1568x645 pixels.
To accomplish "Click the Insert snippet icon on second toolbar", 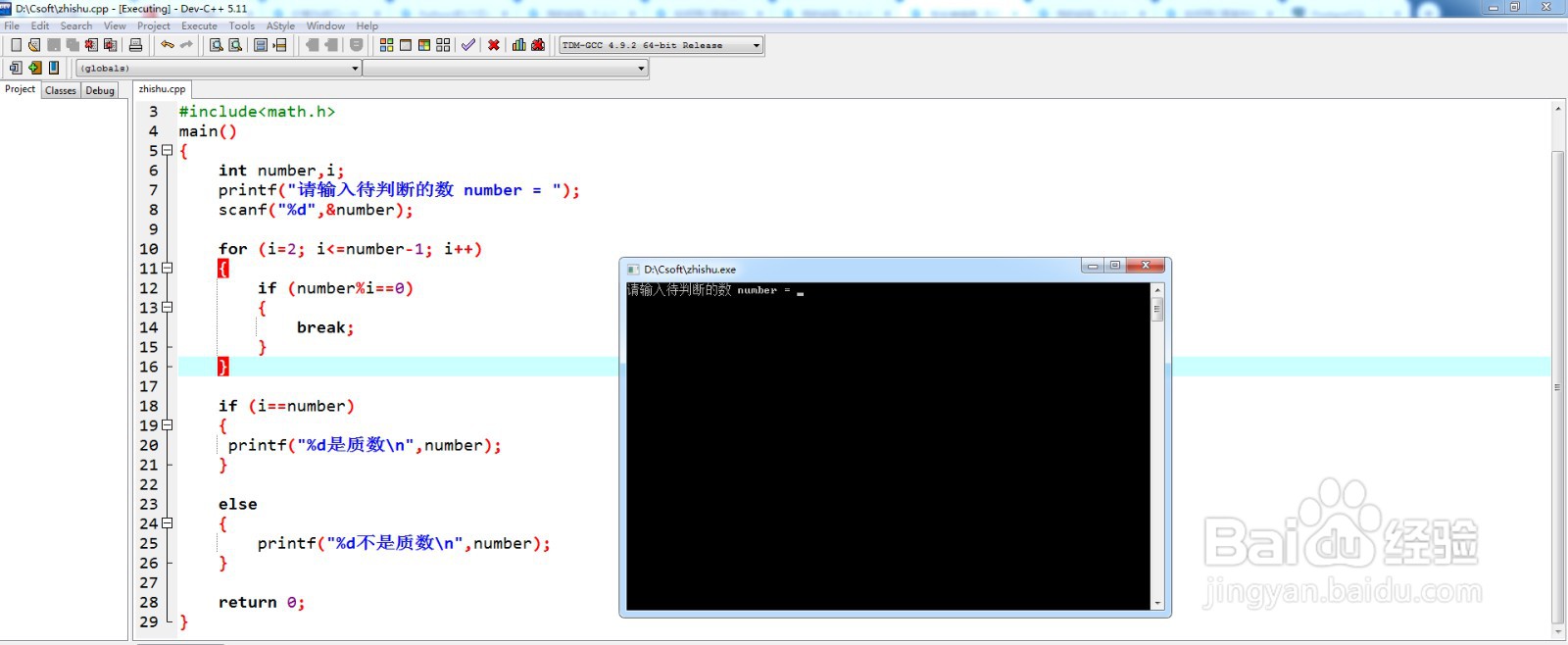I will [x=16, y=68].
